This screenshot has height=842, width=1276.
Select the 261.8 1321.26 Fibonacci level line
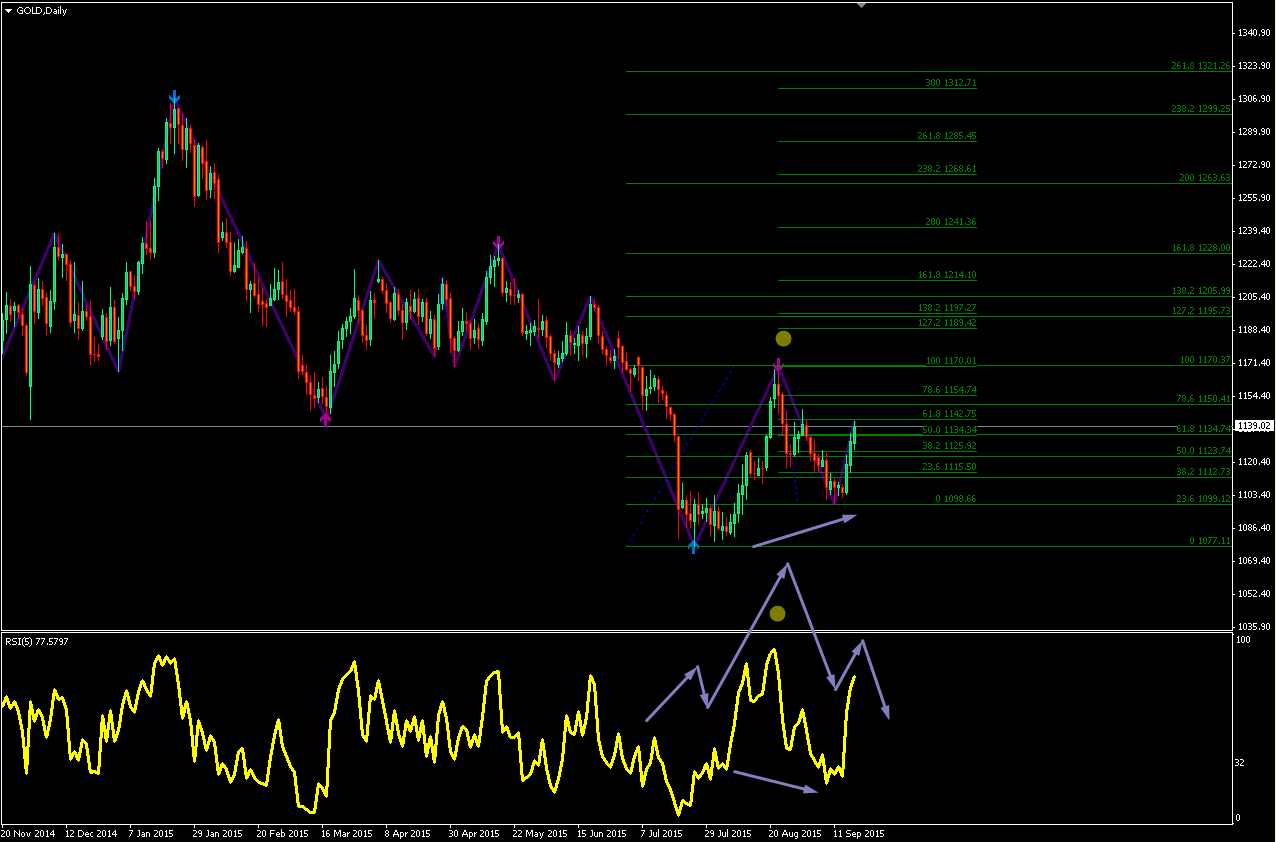pyautogui.click(x=929, y=71)
